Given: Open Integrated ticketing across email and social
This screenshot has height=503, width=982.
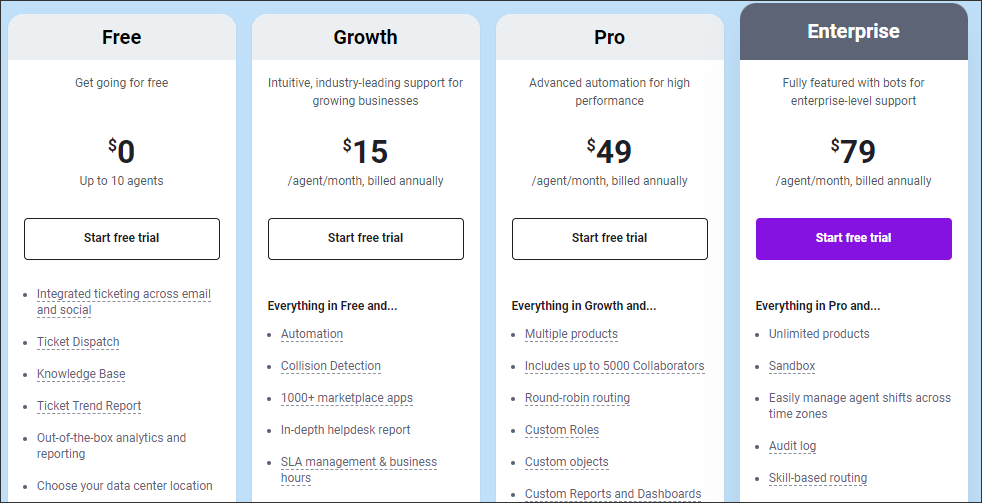Looking at the screenshot, I should 124,302.
